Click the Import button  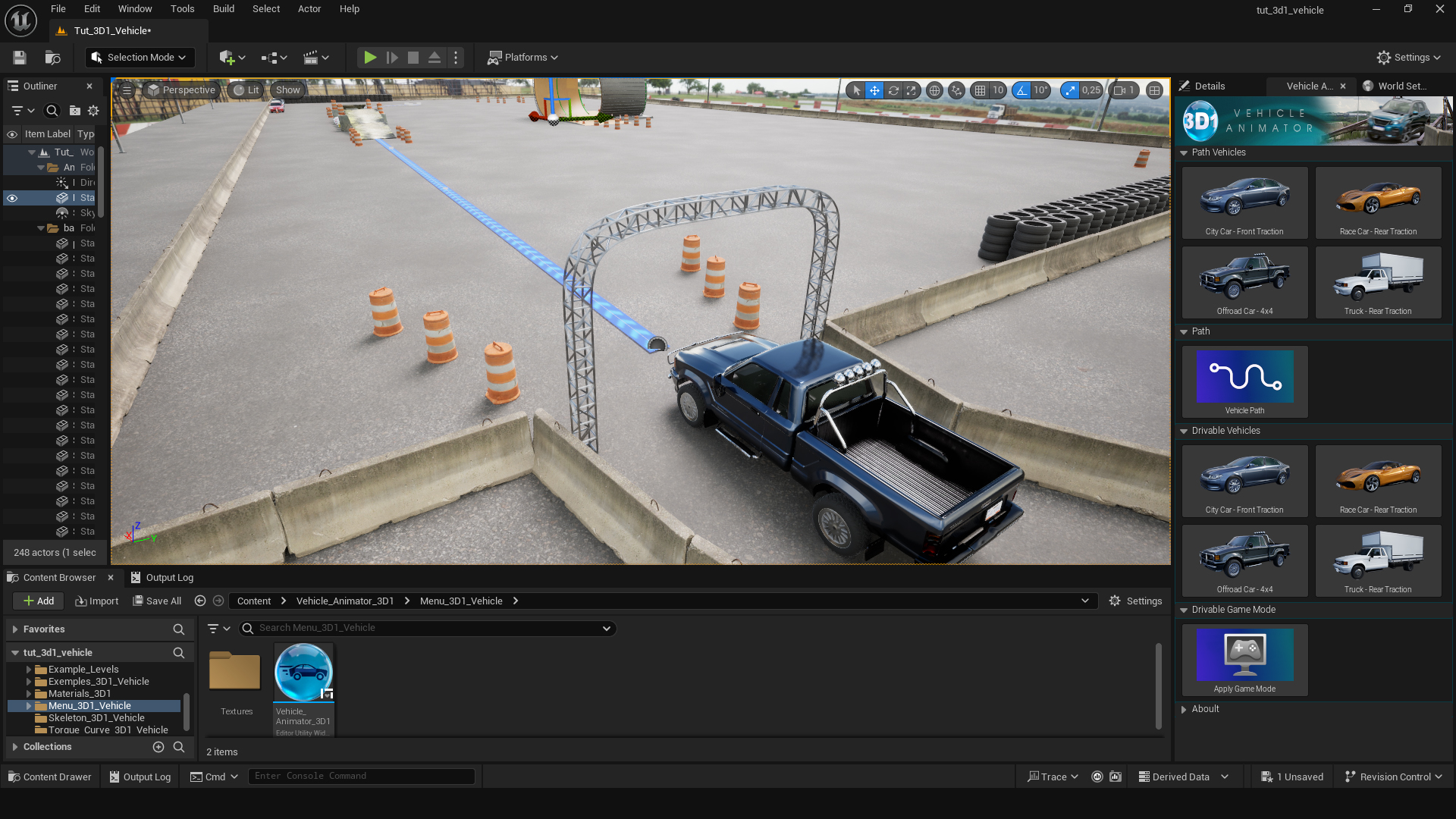click(x=97, y=601)
